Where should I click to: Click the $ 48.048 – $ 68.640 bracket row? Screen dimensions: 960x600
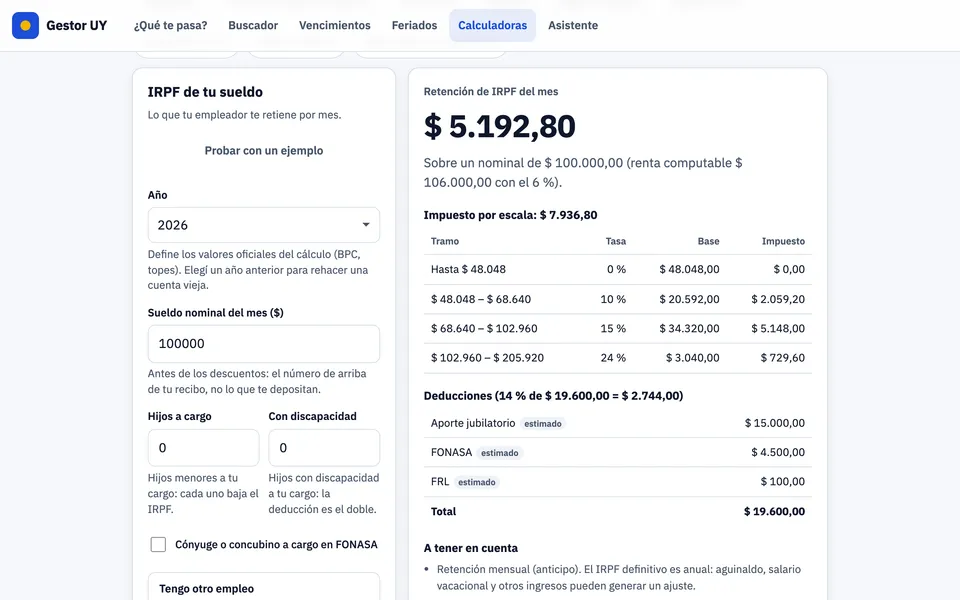coord(618,299)
